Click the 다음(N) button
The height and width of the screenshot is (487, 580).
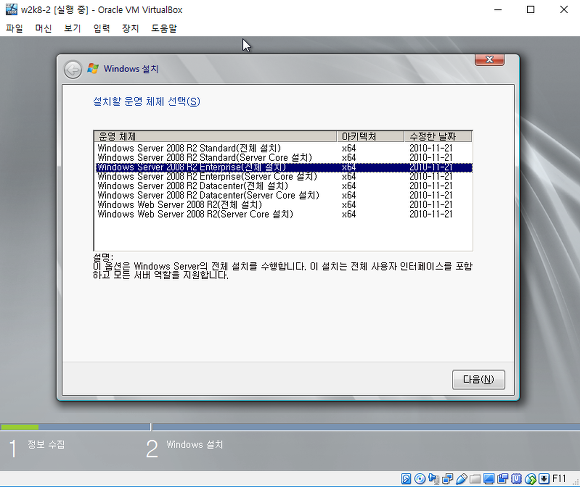pos(478,379)
